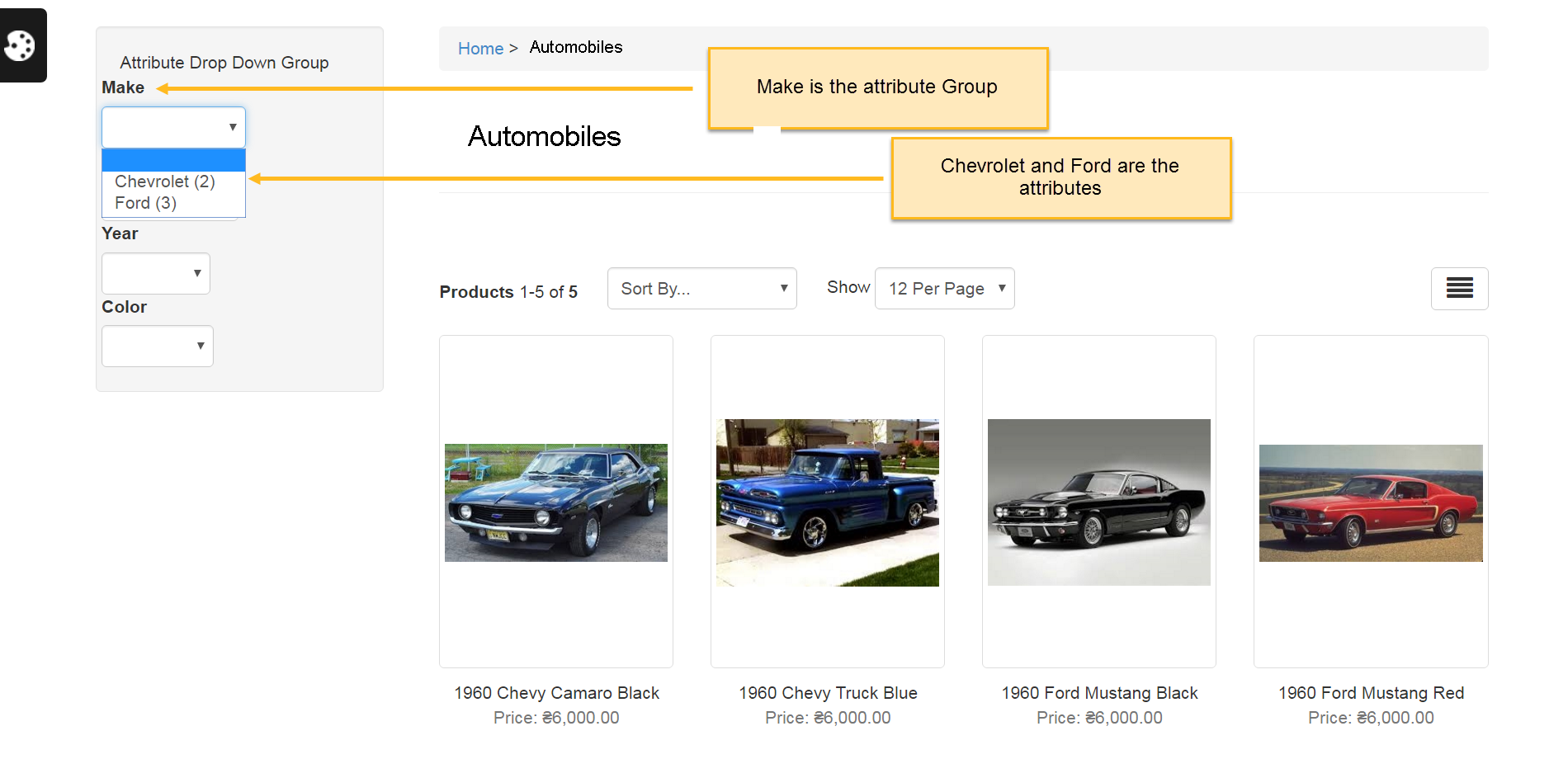This screenshot has width=1568, height=778.
Task: Click price under Chevy Camaro Black
Action: (556, 718)
